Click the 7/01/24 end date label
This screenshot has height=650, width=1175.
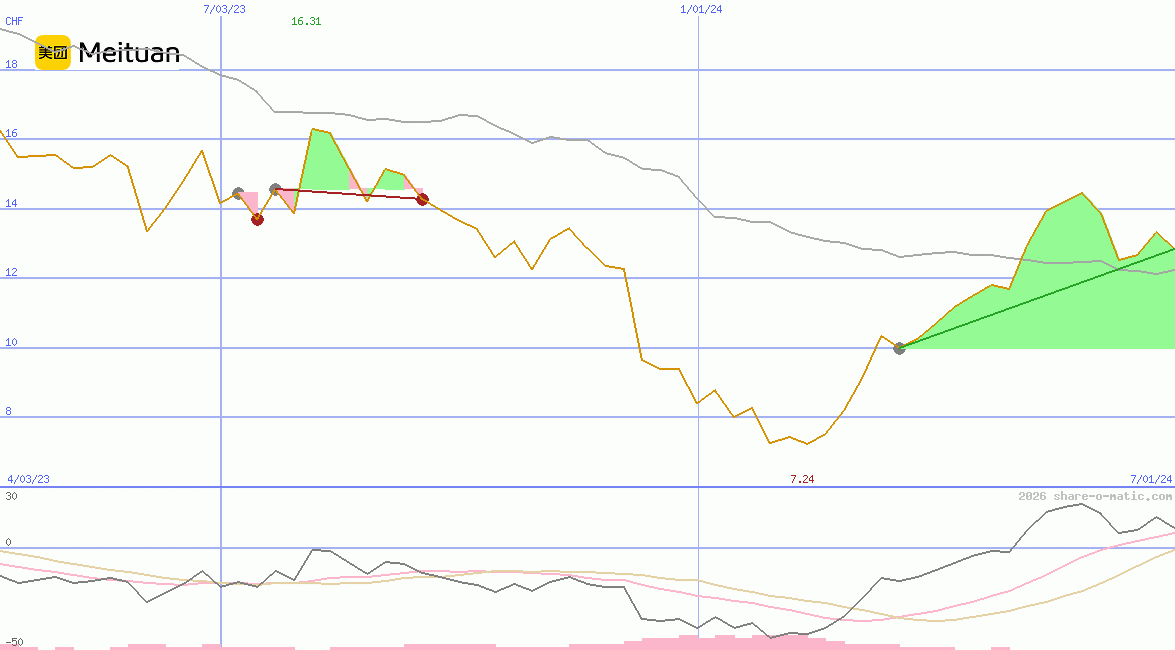click(x=1151, y=479)
